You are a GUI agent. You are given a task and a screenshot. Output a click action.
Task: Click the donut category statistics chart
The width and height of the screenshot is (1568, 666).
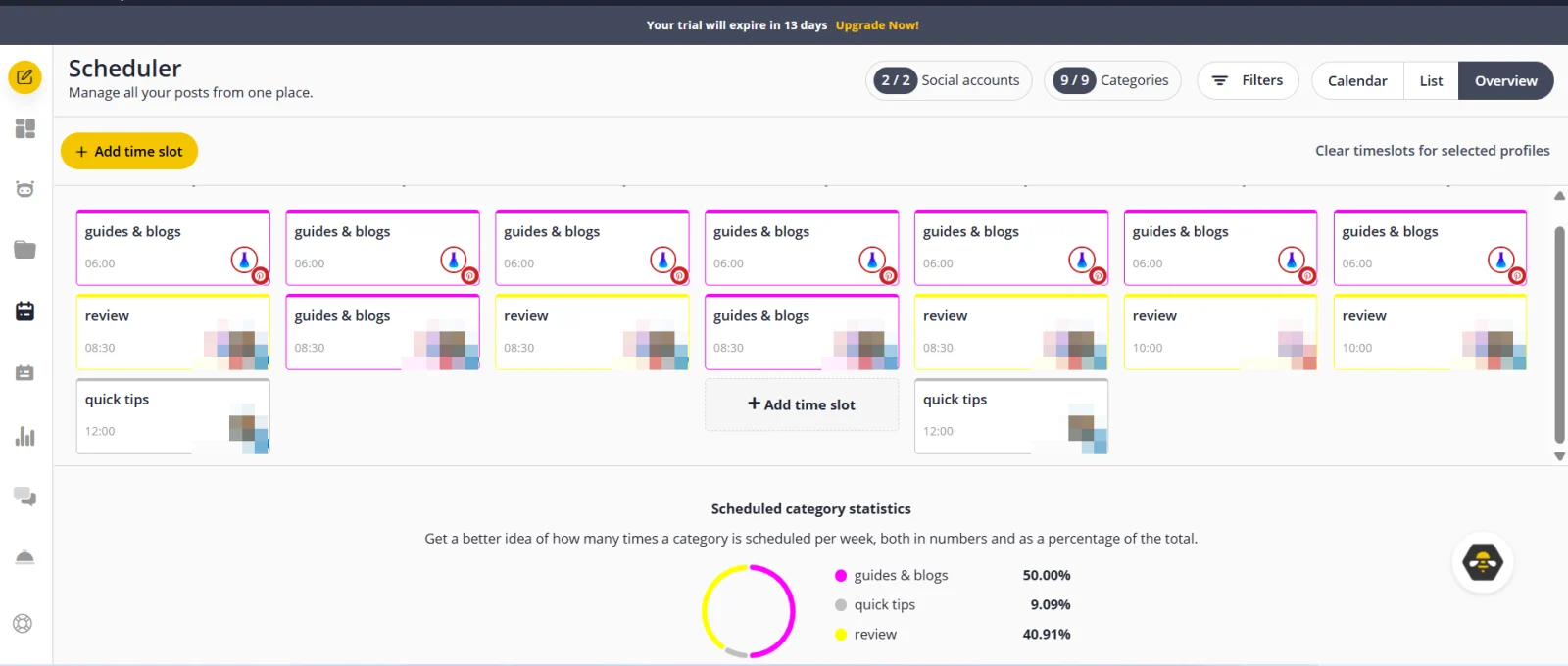tap(749, 611)
